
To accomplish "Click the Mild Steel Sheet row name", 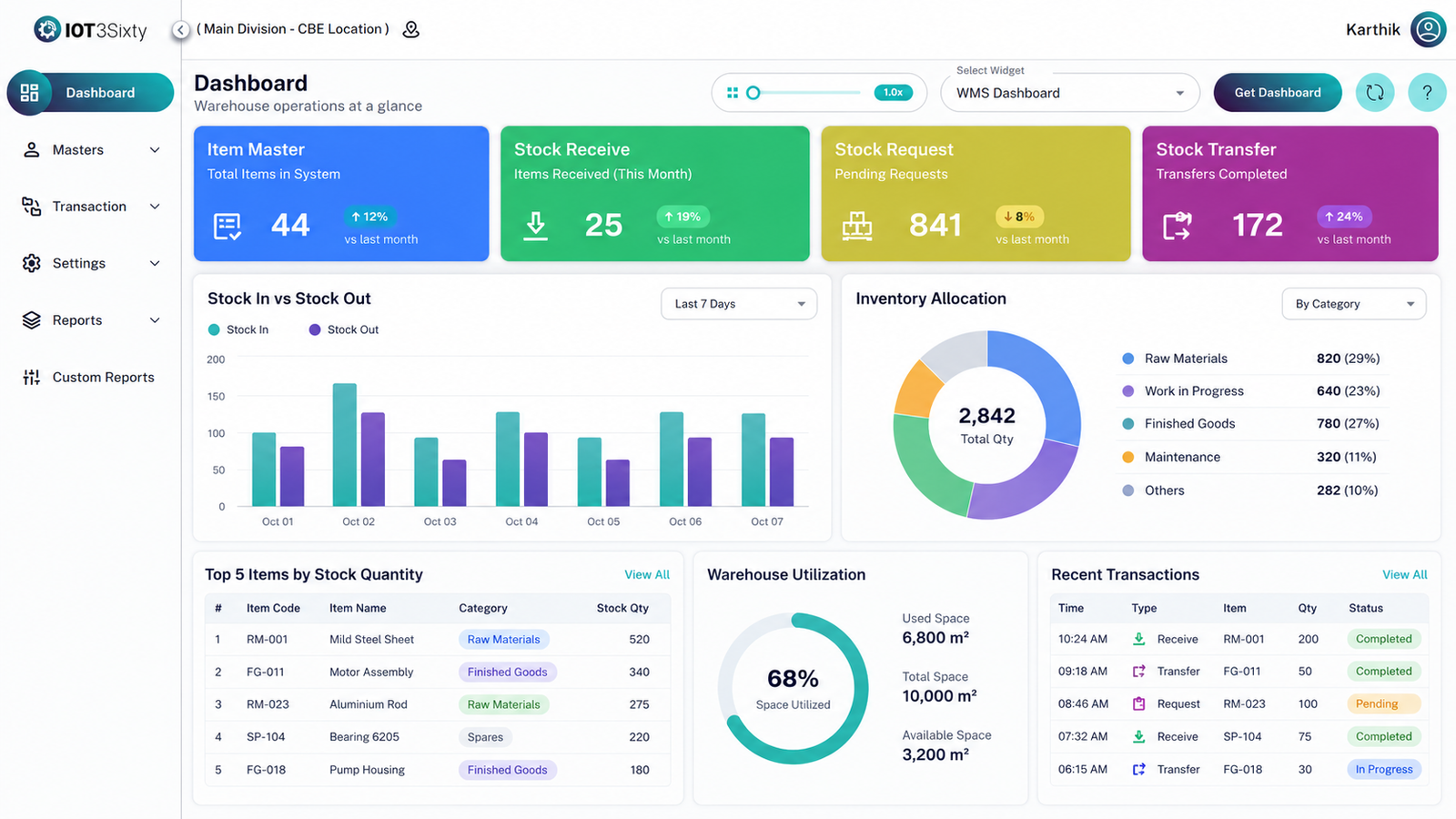I will pyautogui.click(x=371, y=640).
